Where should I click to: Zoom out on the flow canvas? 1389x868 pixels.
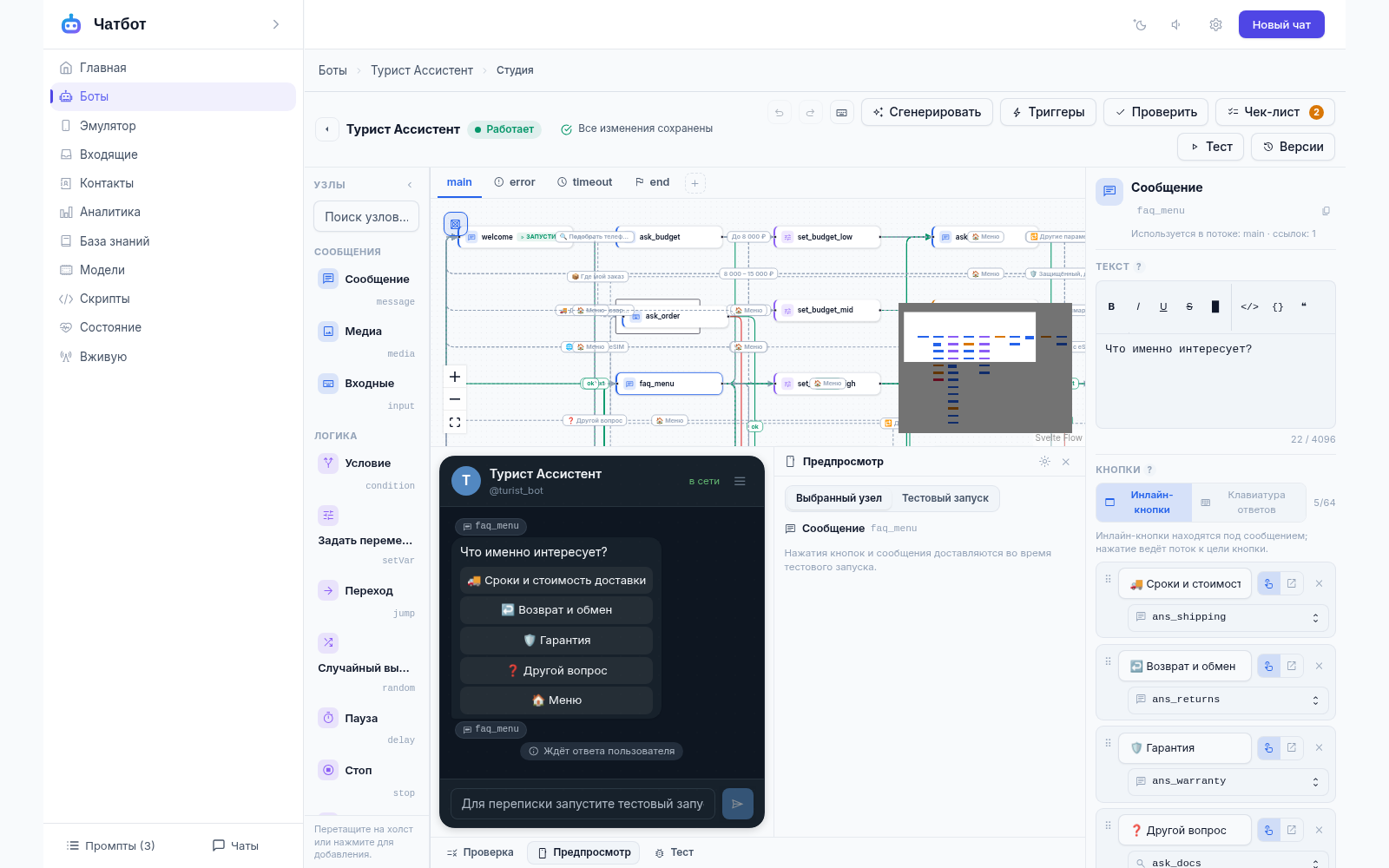coord(455,399)
